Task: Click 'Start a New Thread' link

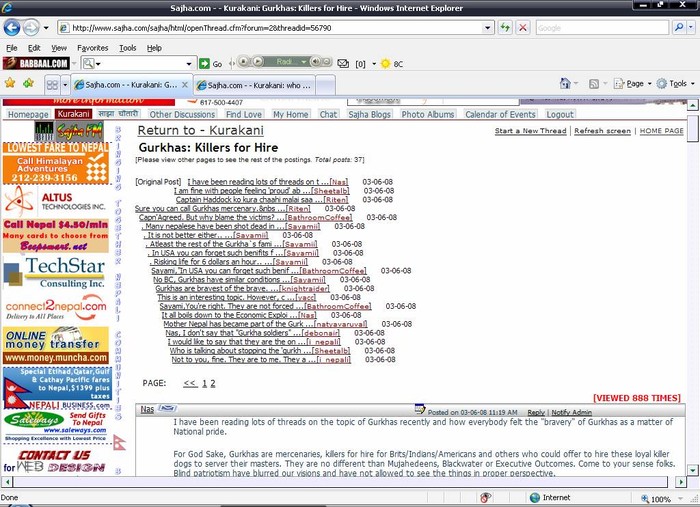Action: pos(532,131)
